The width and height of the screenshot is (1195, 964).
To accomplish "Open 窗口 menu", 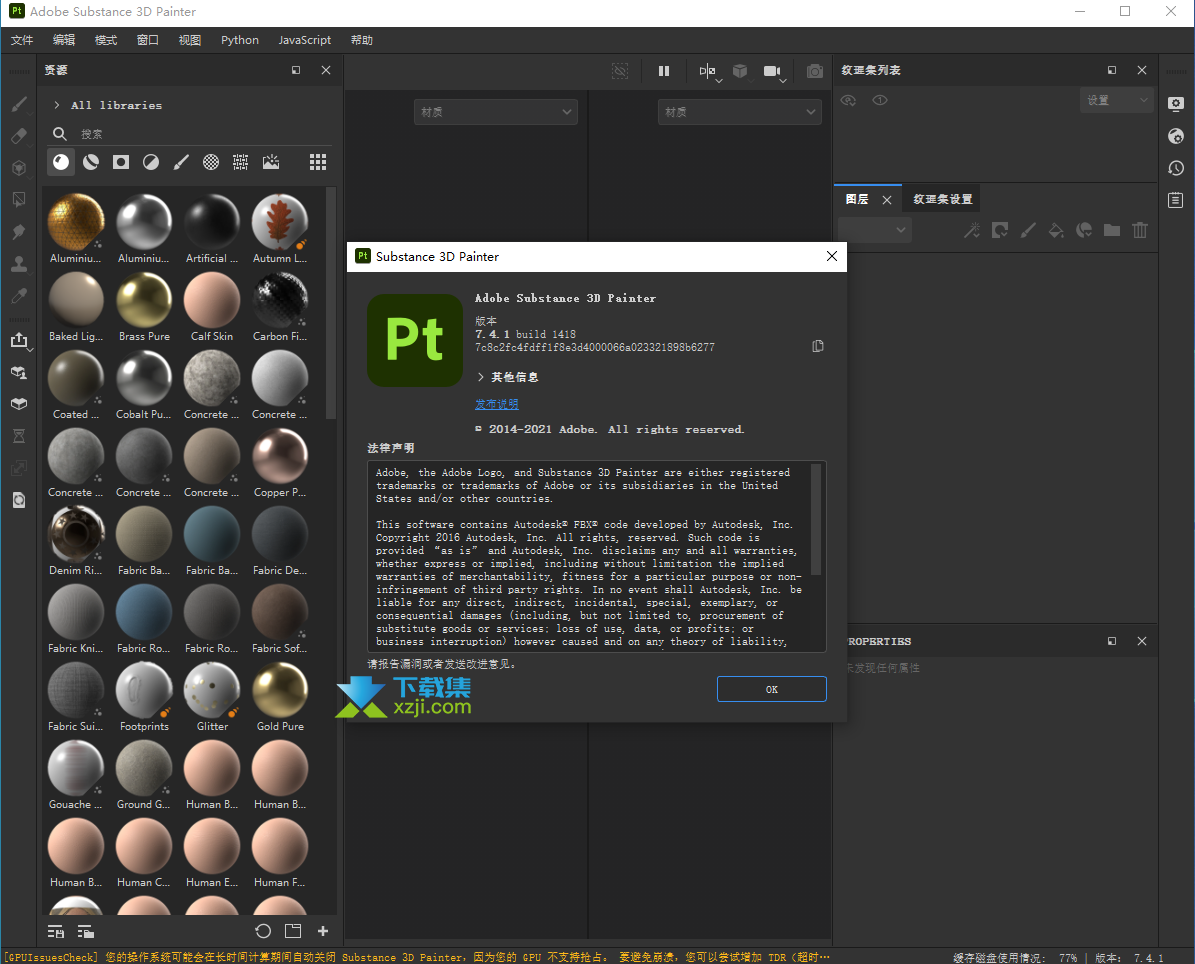I will (x=148, y=40).
